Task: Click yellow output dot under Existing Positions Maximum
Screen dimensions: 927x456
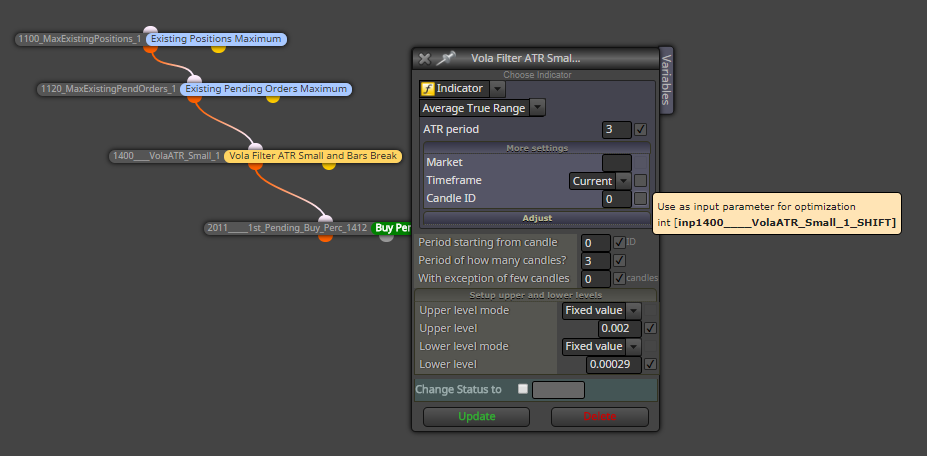Action: (x=218, y=47)
